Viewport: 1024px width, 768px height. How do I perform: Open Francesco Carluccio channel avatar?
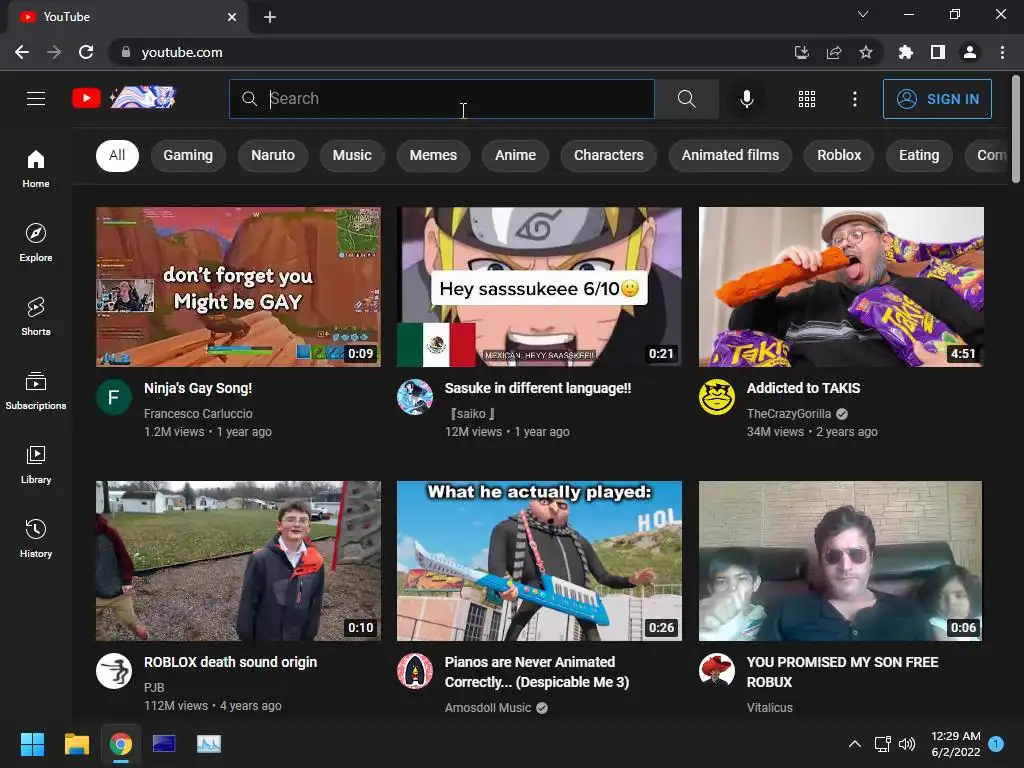(x=114, y=397)
